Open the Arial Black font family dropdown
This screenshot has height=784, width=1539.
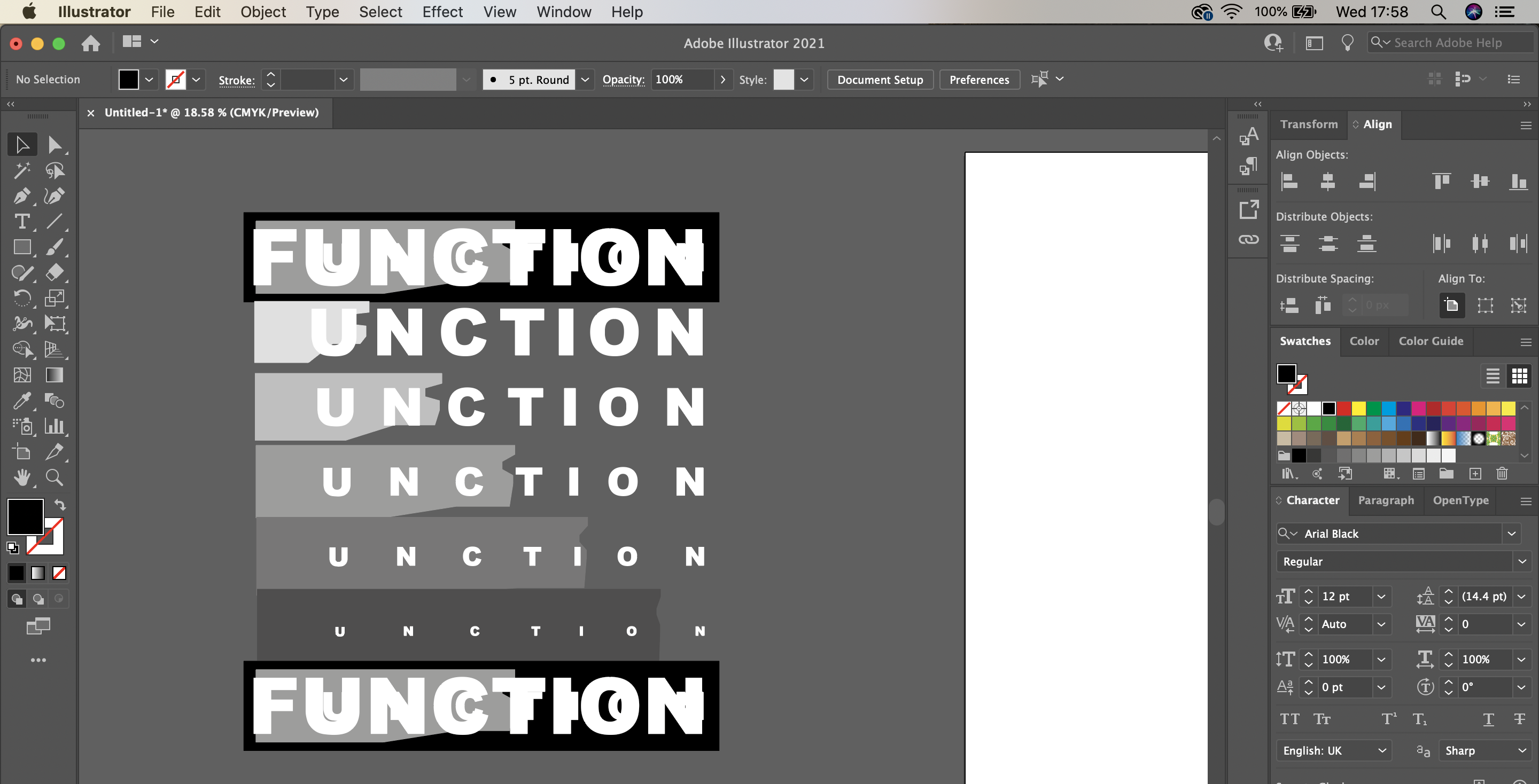pos(1513,533)
